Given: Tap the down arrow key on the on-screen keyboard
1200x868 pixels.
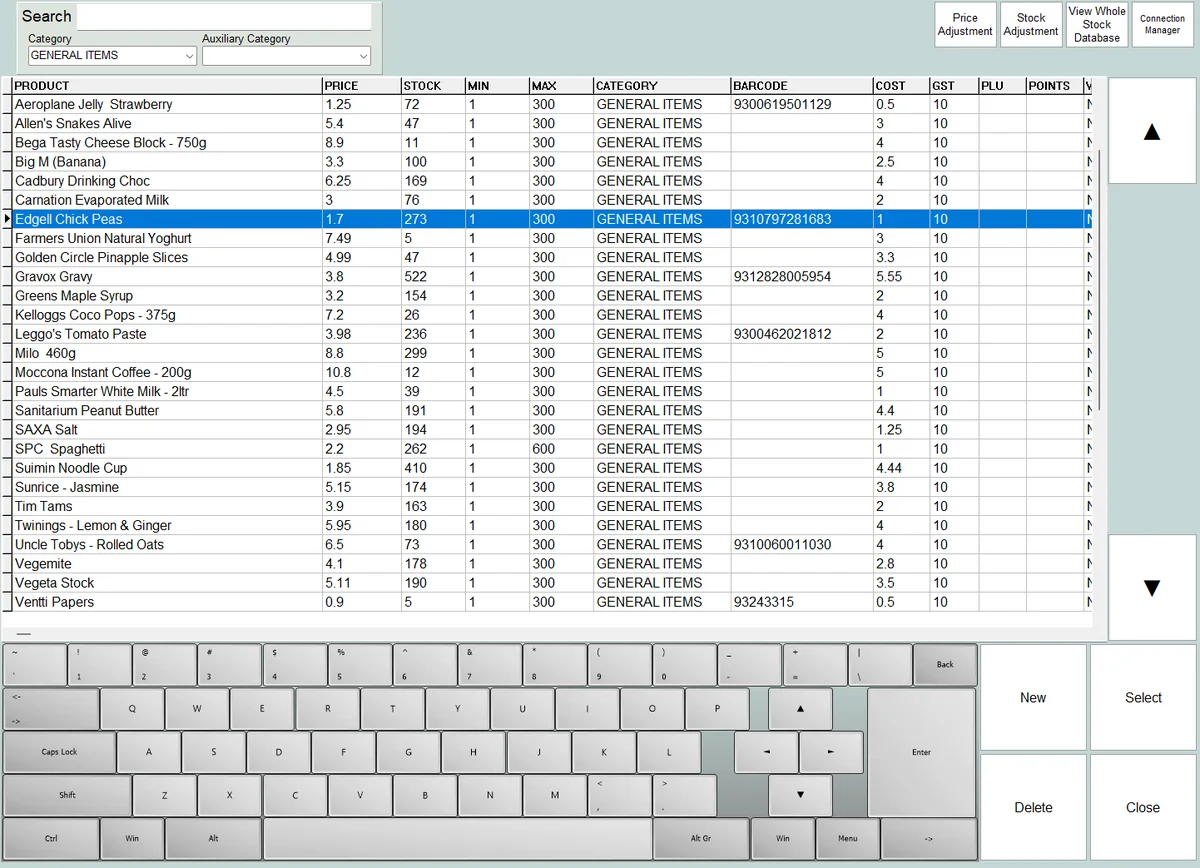Looking at the screenshot, I should pyautogui.click(x=800, y=795).
